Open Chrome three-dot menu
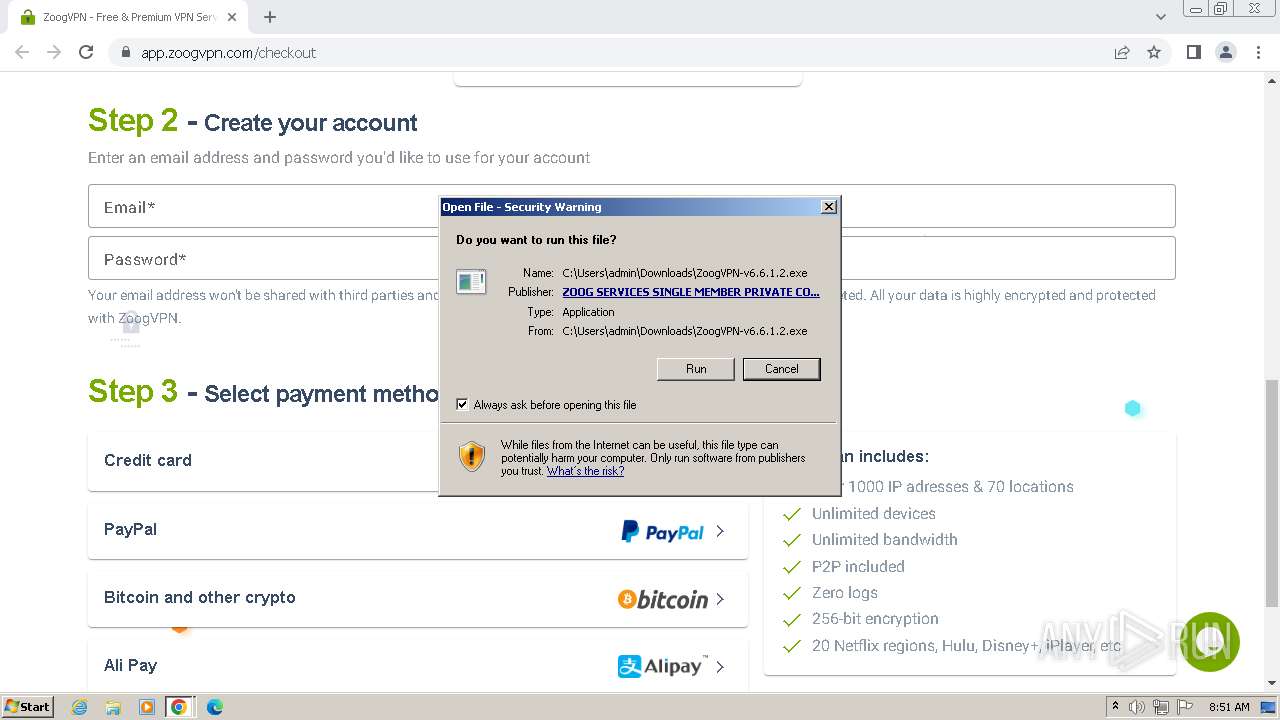This screenshot has width=1280, height=720. coord(1258,52)
